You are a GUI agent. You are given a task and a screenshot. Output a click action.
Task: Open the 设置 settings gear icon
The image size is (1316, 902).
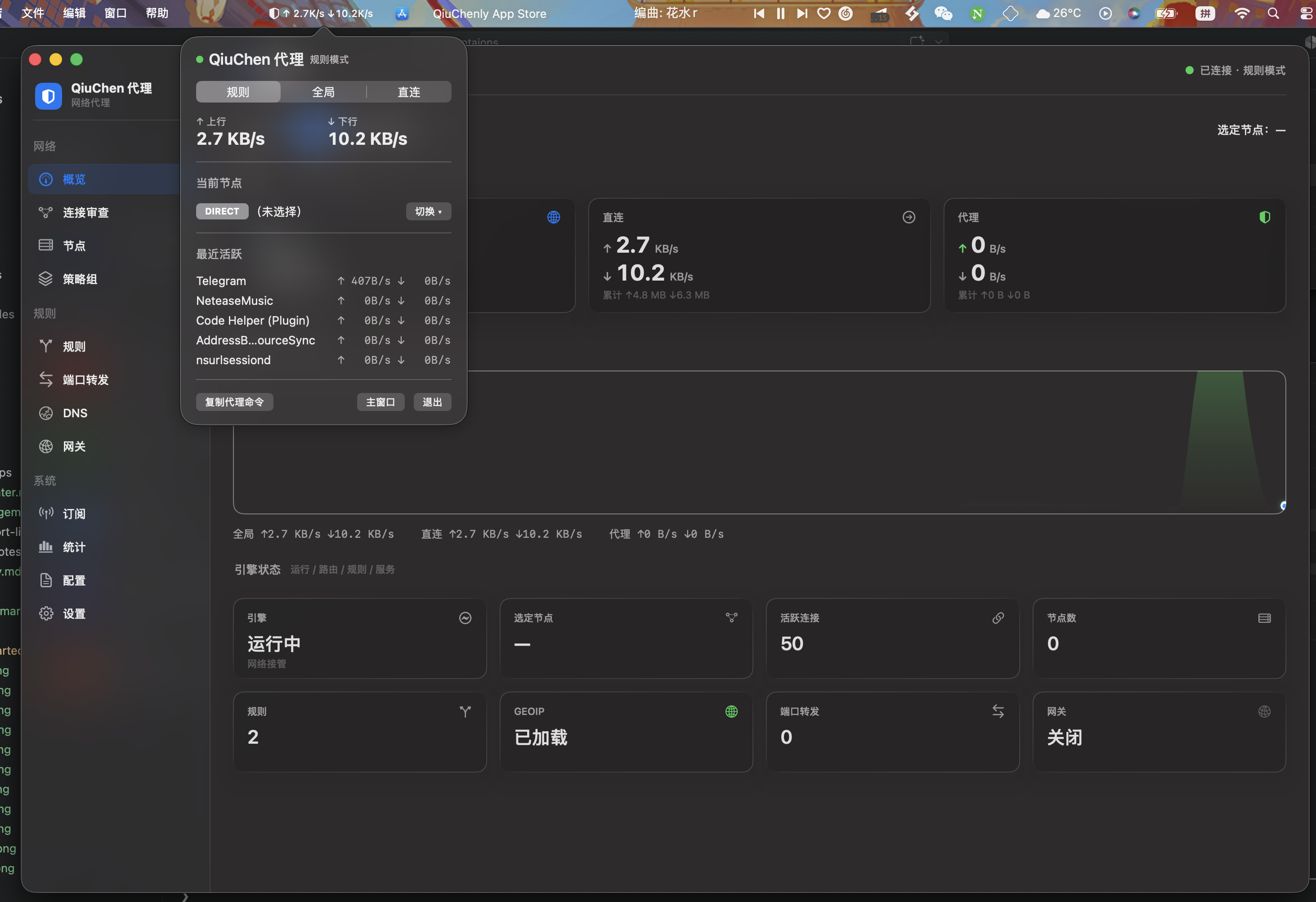[45, 614]
